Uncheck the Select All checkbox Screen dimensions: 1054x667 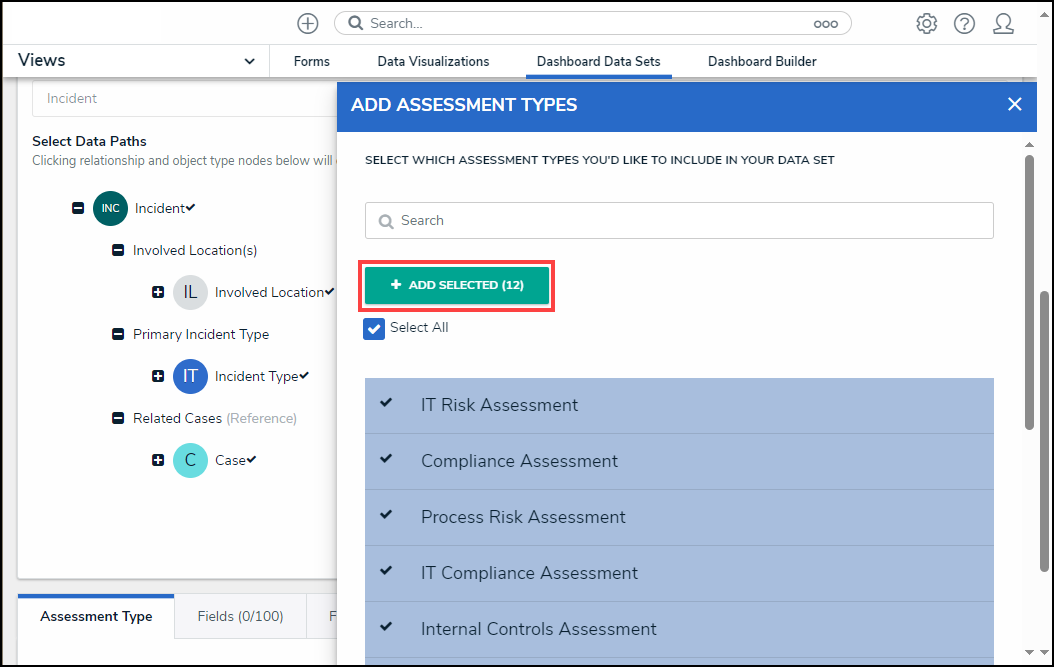[374, 328]
